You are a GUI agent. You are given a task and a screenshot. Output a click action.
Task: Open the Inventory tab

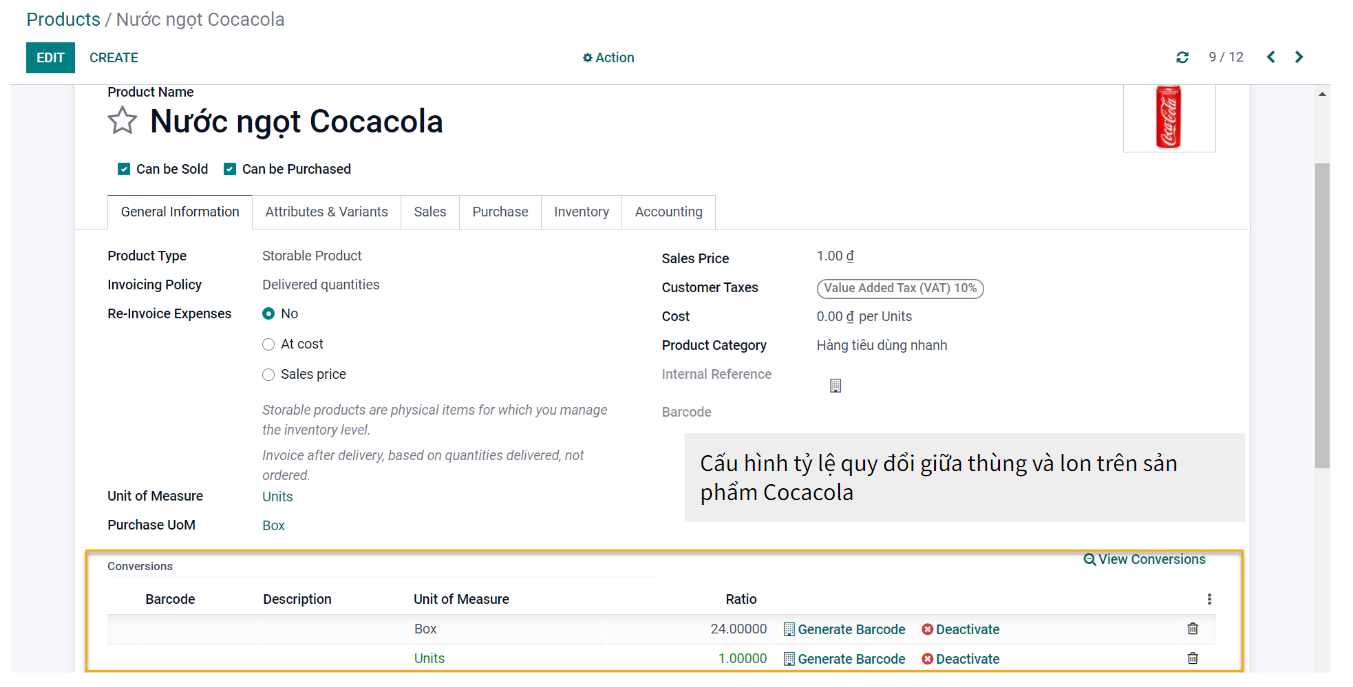click(x=581, y=212)
